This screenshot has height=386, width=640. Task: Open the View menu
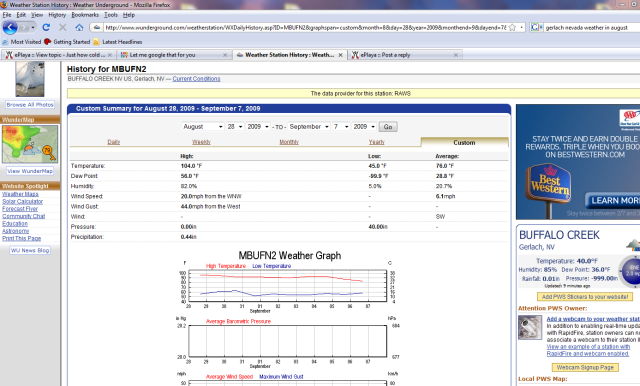(37, 15)
